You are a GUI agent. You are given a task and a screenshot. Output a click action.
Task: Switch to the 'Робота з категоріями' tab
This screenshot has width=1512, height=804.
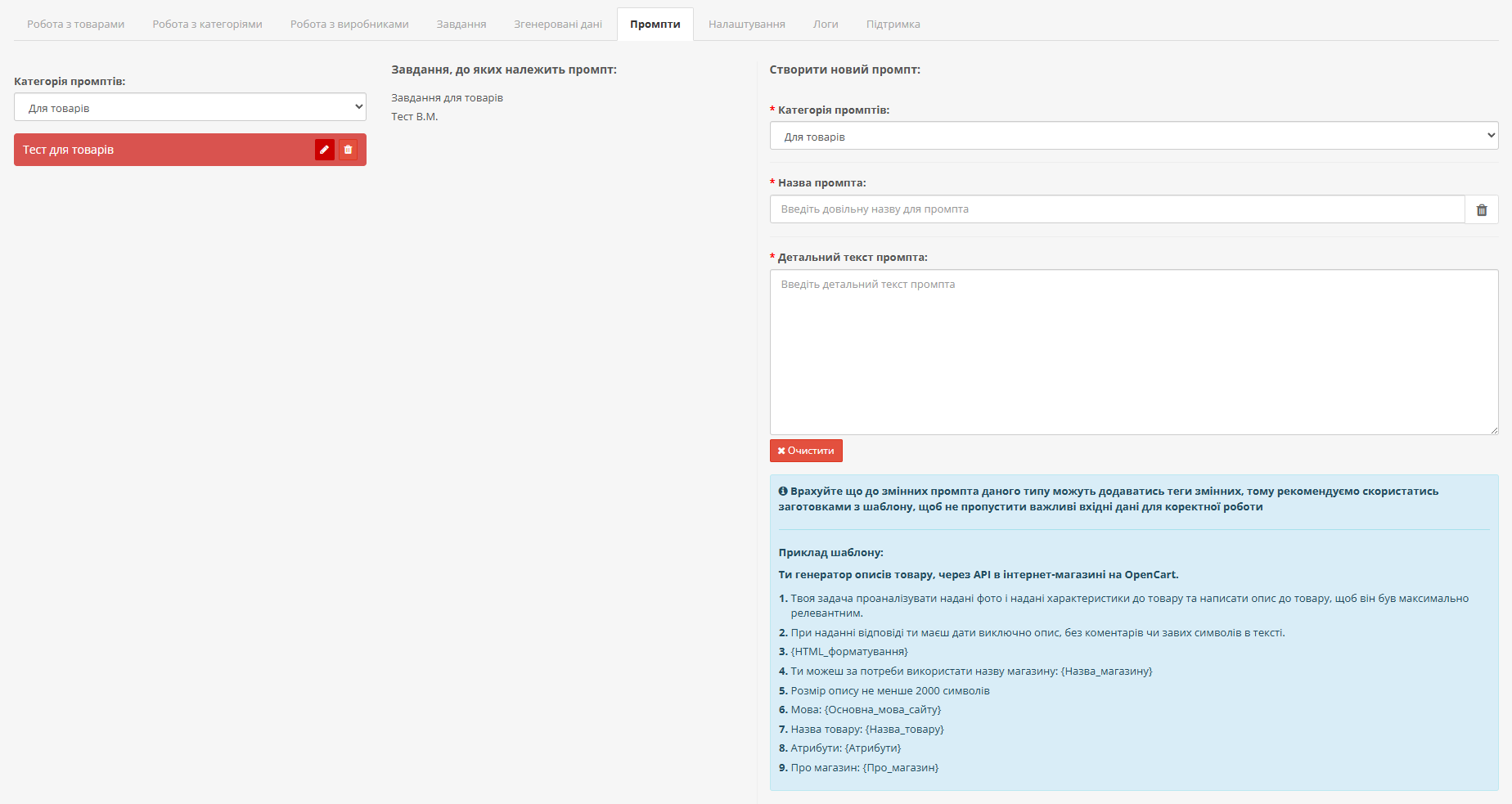pos(207,25)
